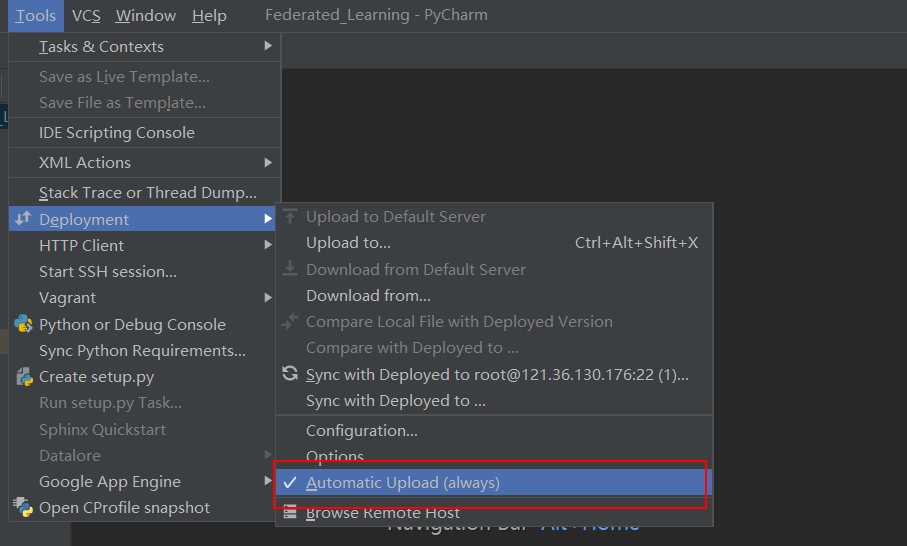Click Sphinx Quickstart entry
The width and height of the screenshot is (907, 546).
point(142,429)
